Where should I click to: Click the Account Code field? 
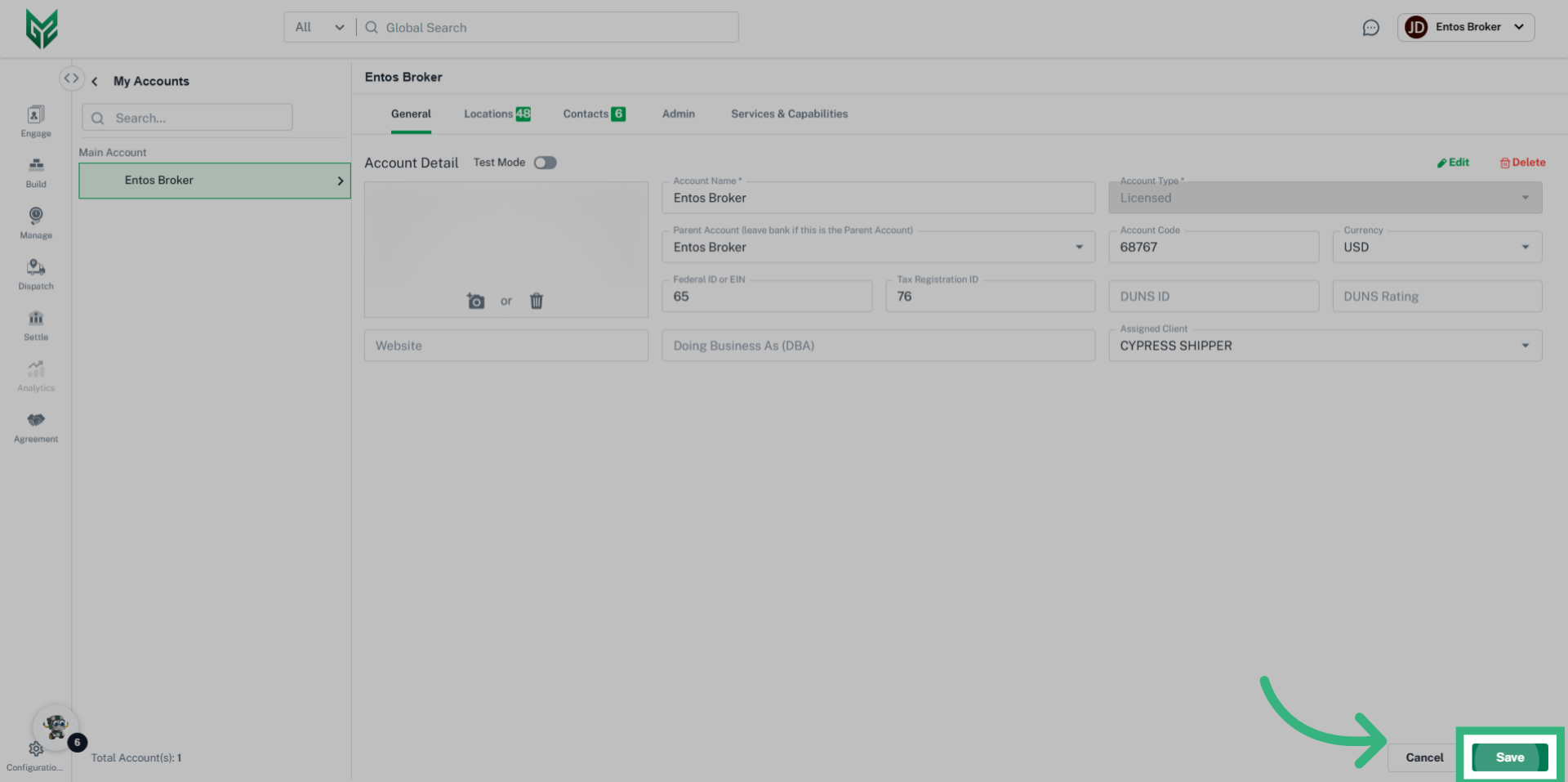pyautogui.click(x=1214, y=247)
